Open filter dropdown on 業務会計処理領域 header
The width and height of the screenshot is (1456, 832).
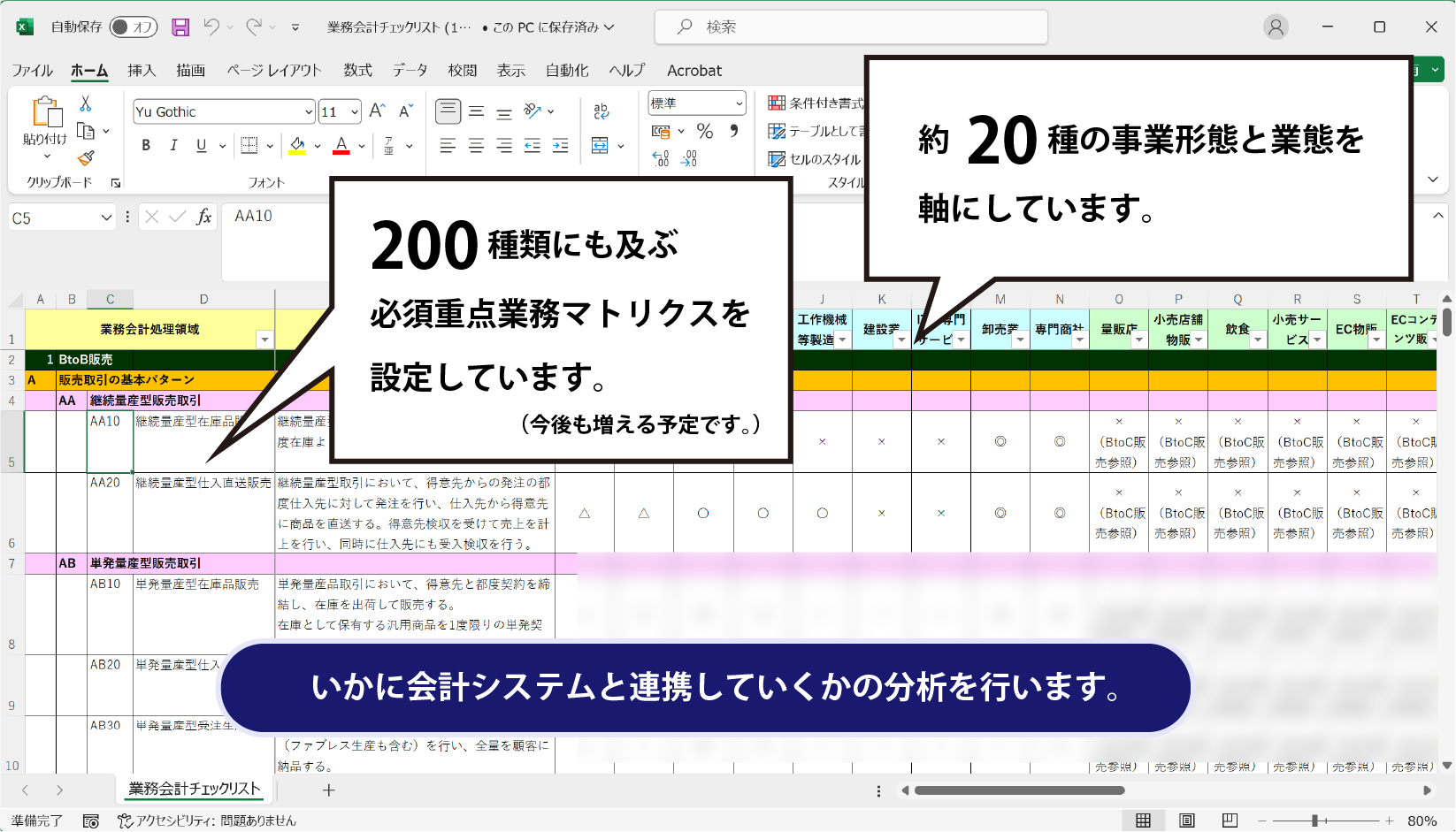264,340
